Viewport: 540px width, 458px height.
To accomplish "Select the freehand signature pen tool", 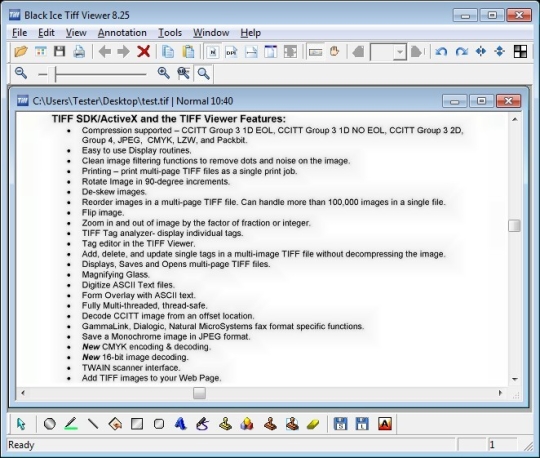I will (x=202, y=424).
